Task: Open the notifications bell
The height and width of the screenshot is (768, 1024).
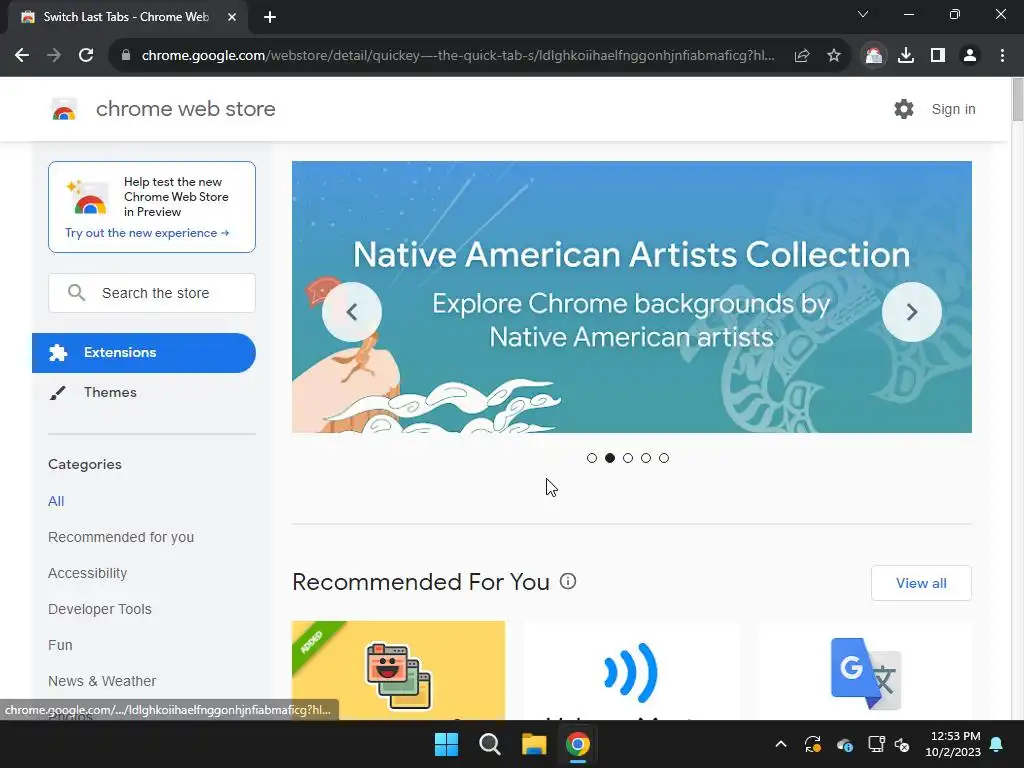Action: (x=997, y=744)
